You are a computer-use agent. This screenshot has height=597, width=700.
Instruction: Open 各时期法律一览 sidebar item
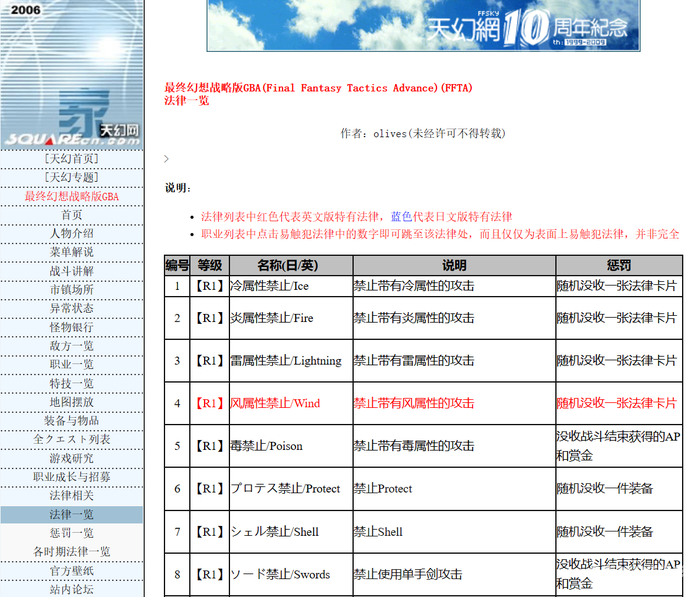click(71, 552)
